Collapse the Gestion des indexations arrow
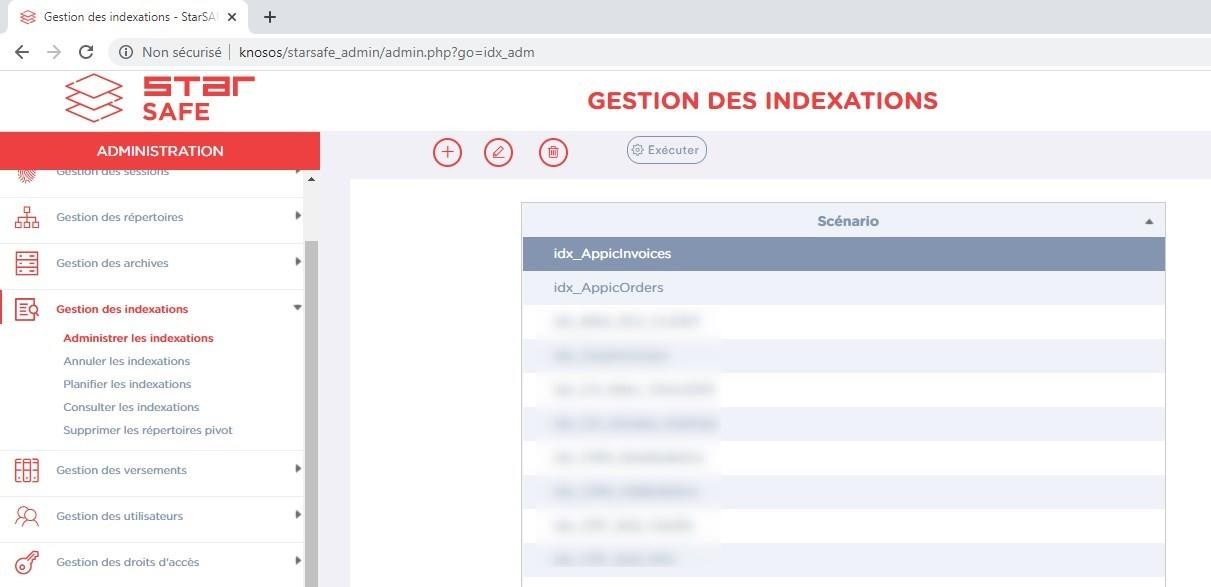1211x587 pixels. pos(298,308)
